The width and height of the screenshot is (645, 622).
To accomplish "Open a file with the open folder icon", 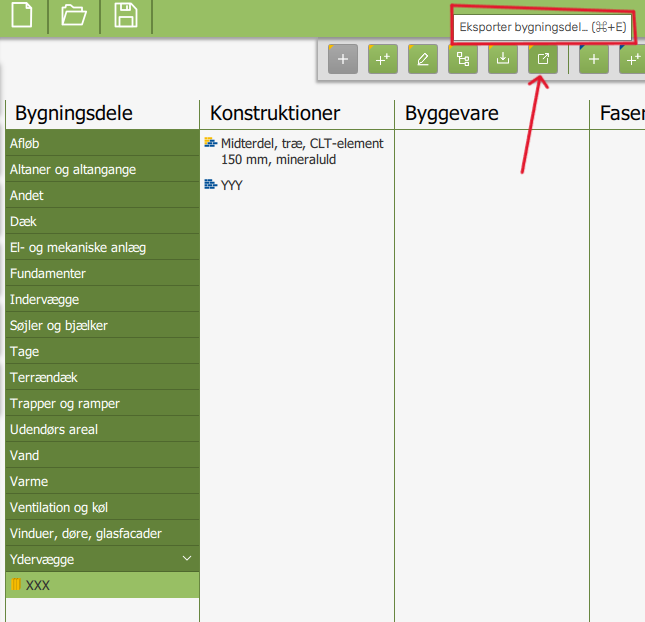I will [74, 16].
